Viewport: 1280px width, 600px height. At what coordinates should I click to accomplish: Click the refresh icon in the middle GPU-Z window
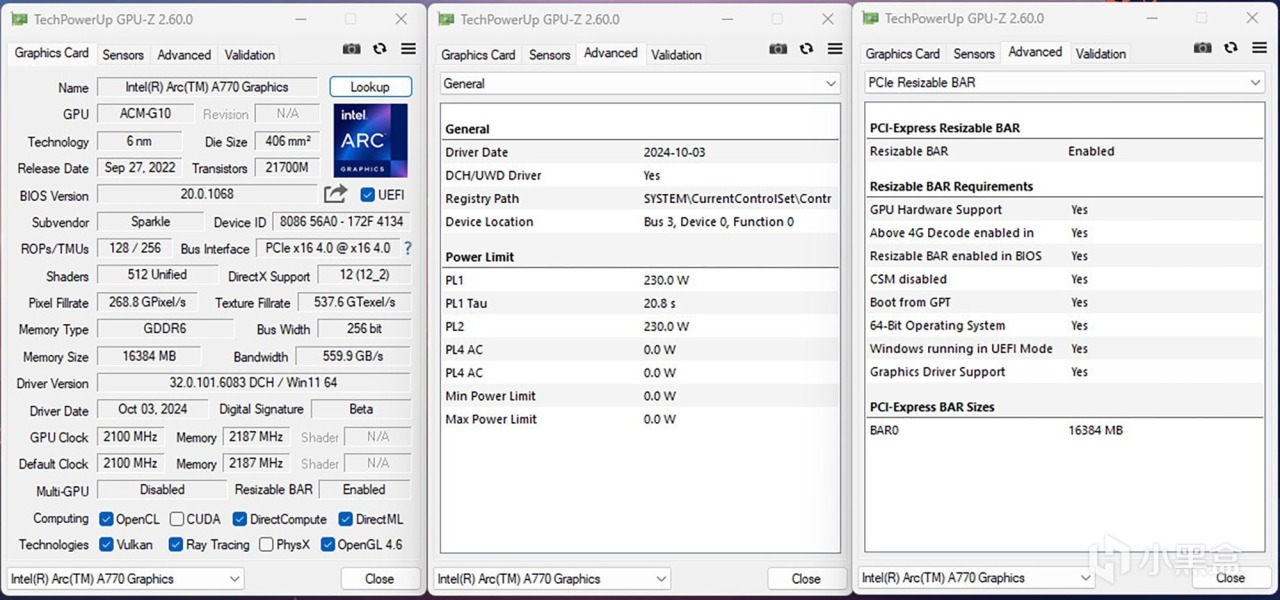tap(807, 49)
